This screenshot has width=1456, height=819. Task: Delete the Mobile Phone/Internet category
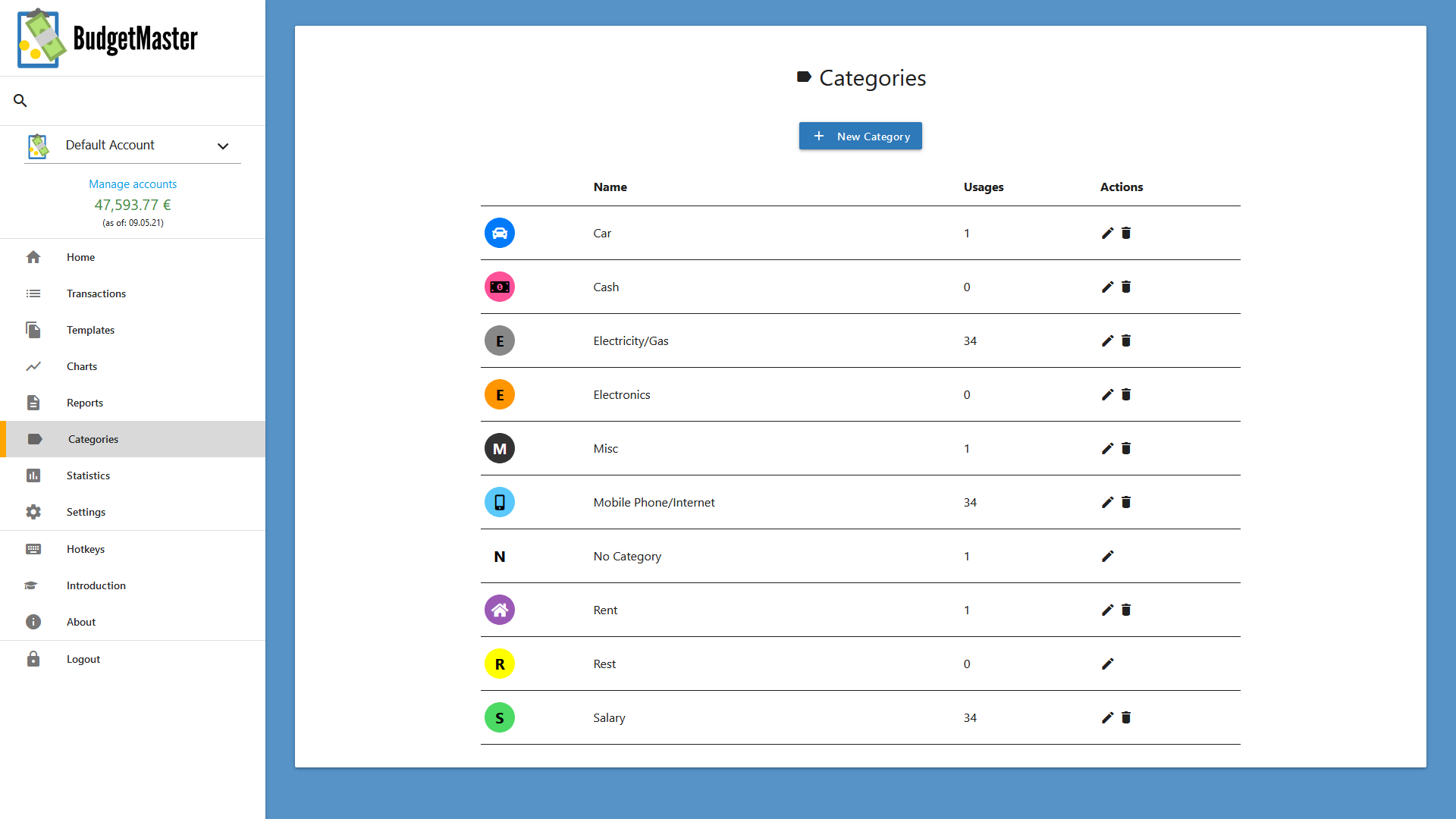coord(1126,502)
